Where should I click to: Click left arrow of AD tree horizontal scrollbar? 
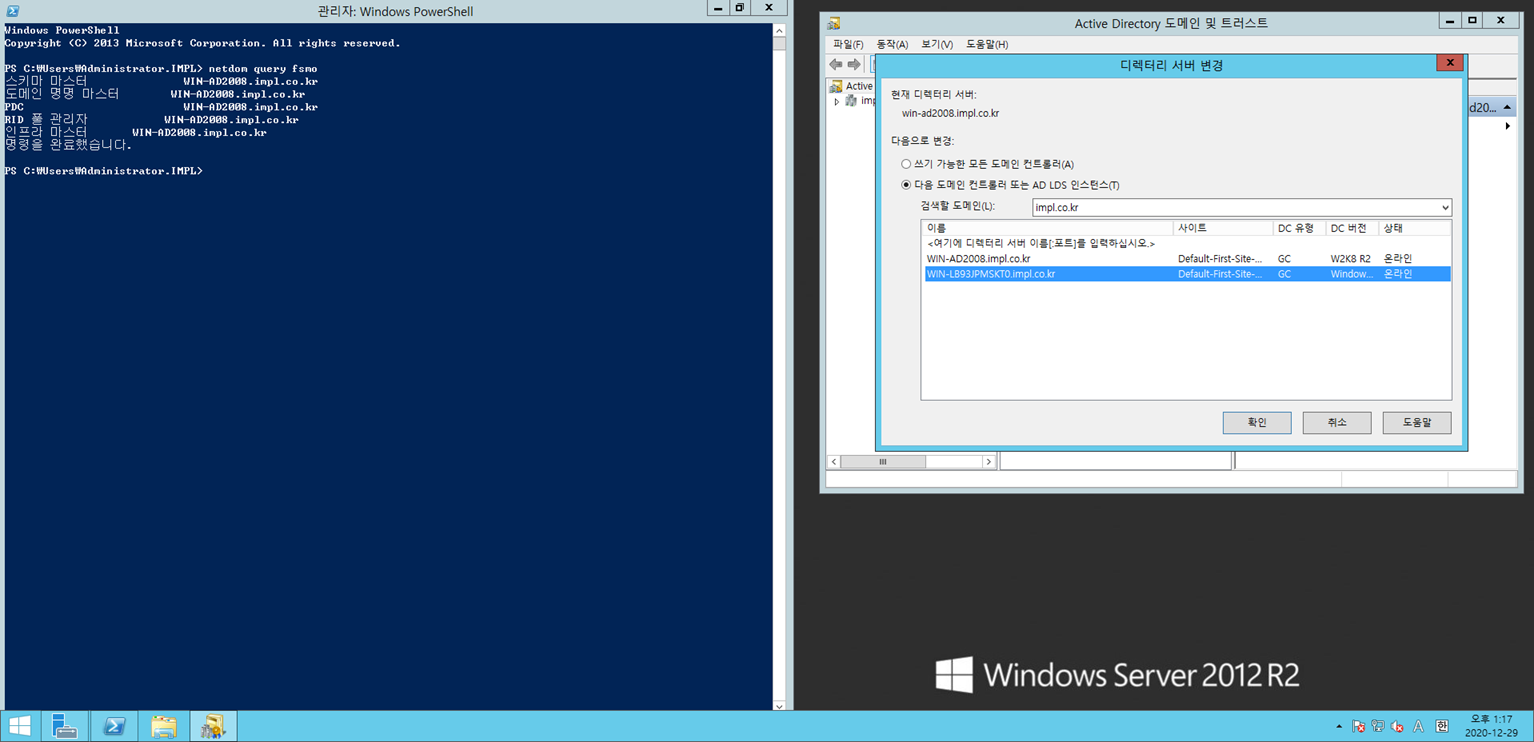pos(834,462)
